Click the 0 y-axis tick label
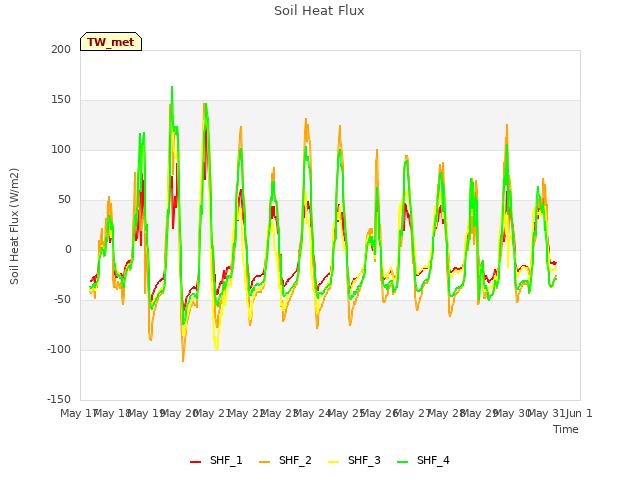 (x=68, y=249)
